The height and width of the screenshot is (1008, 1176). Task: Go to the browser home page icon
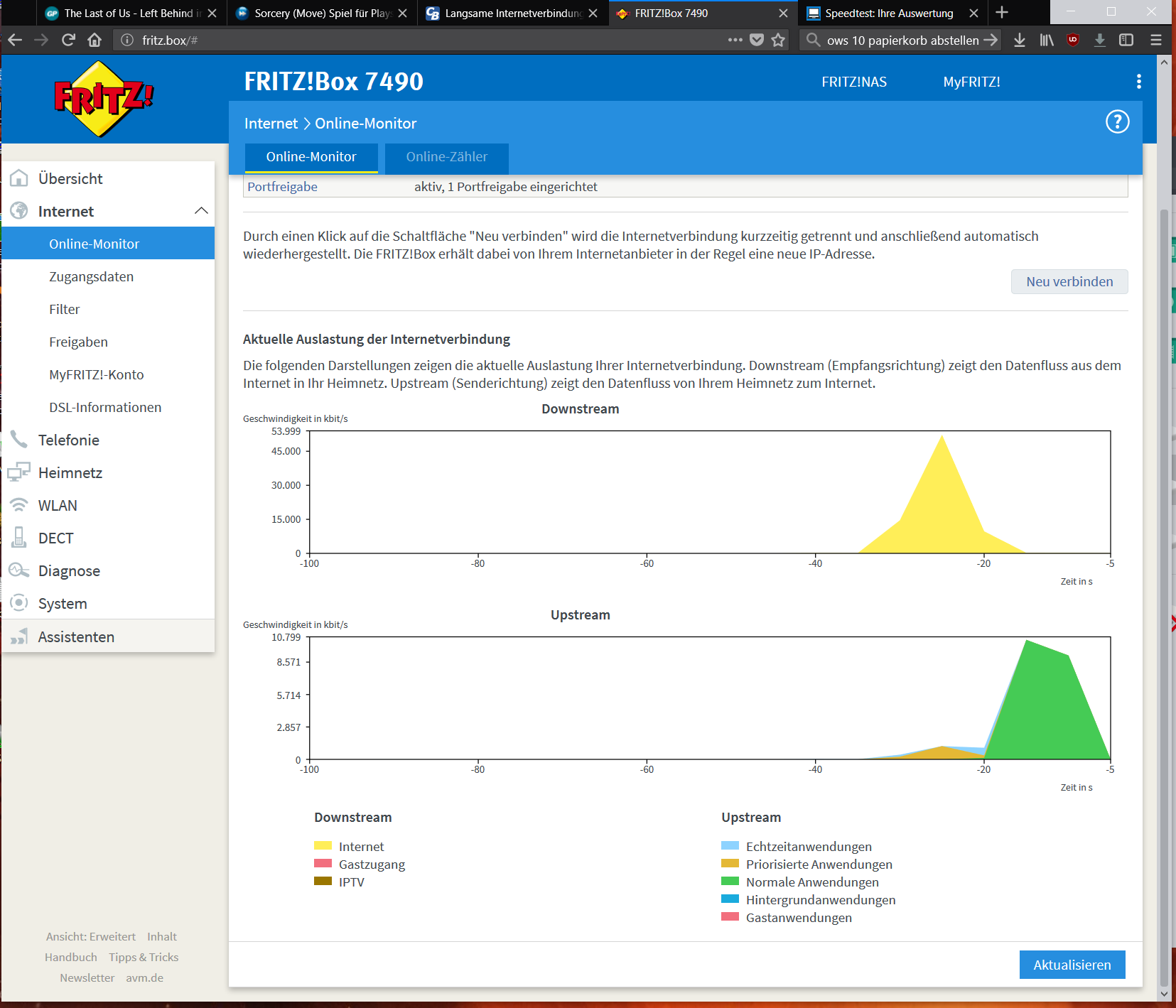pos(95,40)
